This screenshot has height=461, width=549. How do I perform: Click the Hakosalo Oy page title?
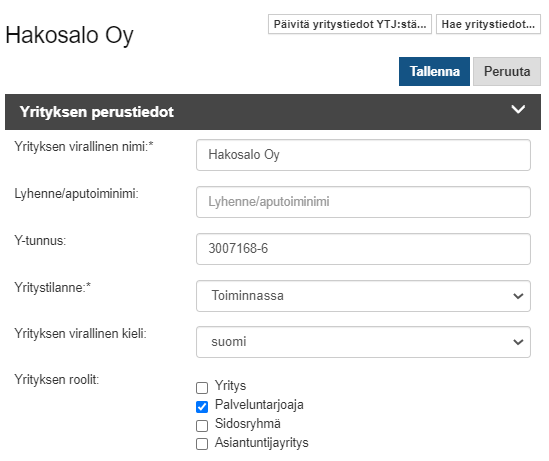69,35
